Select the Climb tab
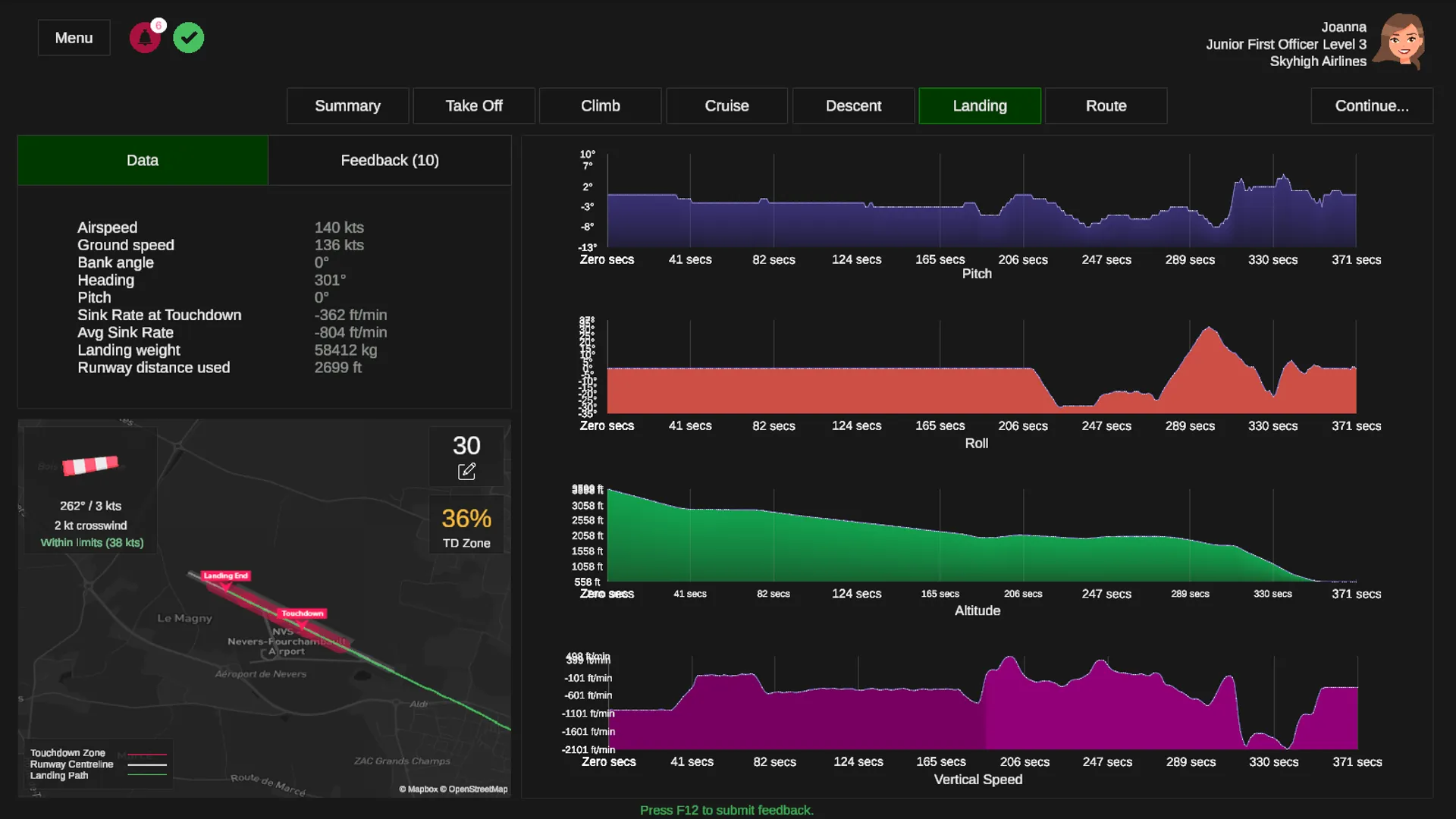Screen dimensions: 1456x819 (600, 106)
